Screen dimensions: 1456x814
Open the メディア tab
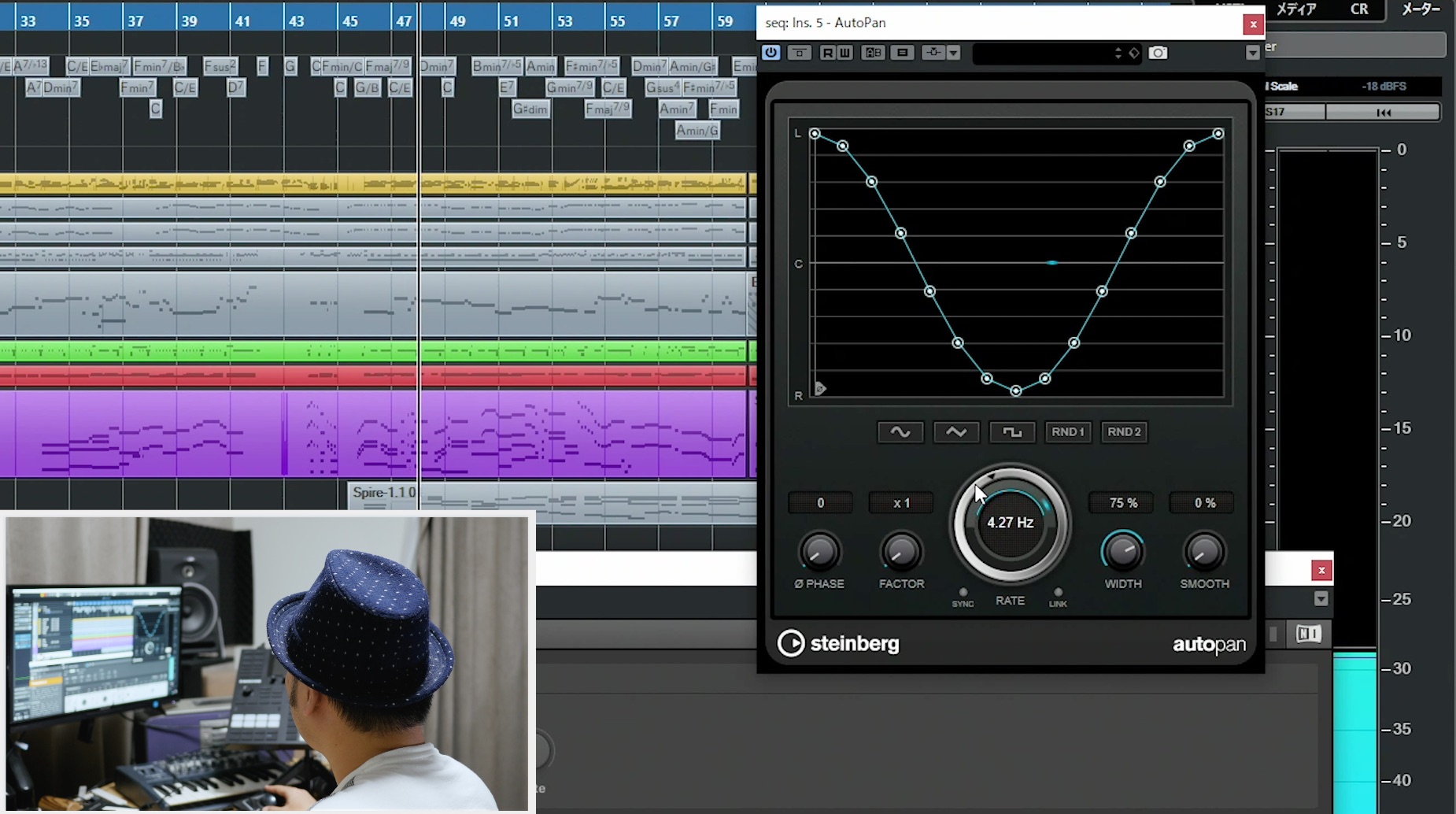click(x=1295, y=9)
